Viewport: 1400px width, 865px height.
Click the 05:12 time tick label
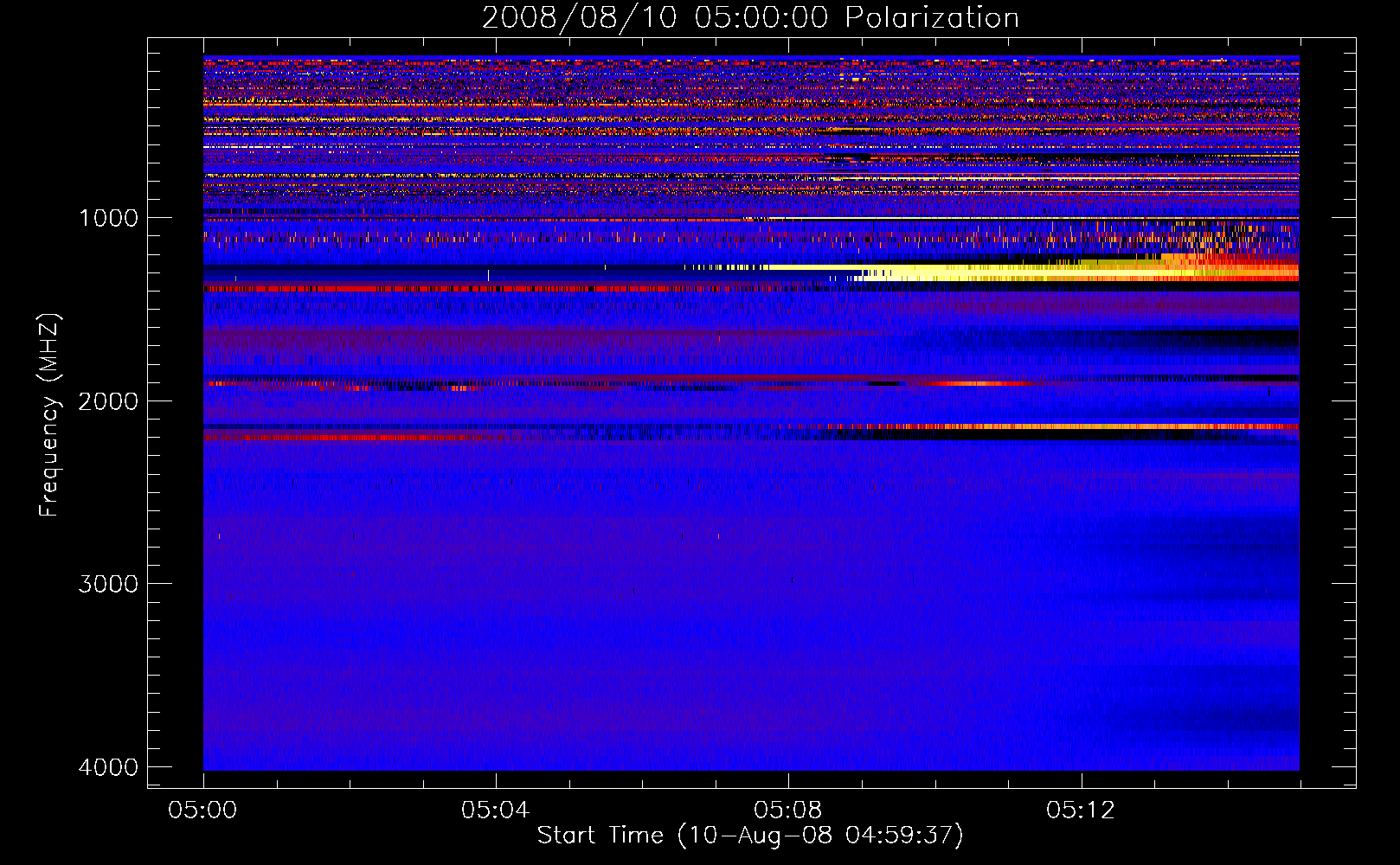1081,811
